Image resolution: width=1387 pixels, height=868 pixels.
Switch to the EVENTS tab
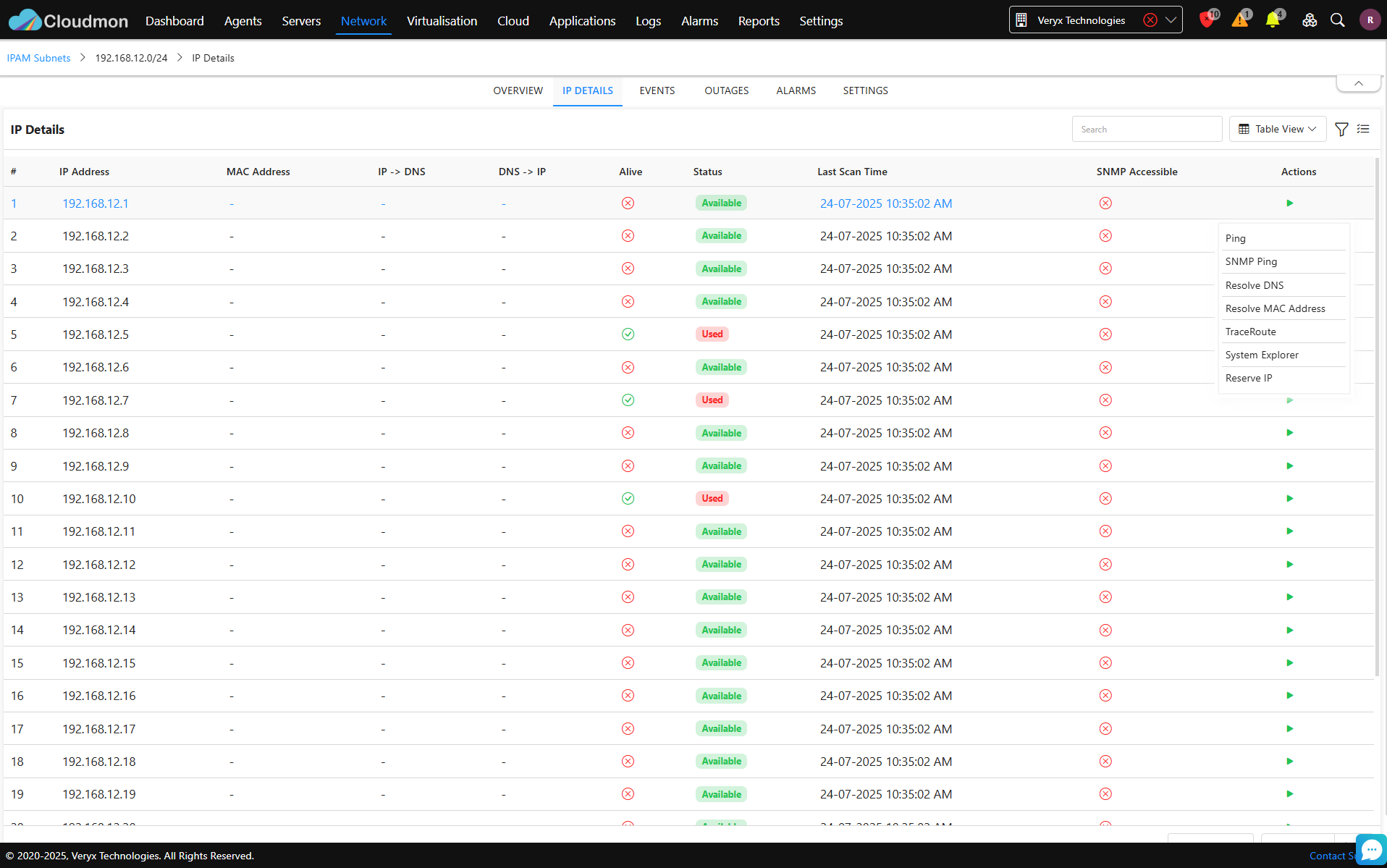(x=657, y=90)
